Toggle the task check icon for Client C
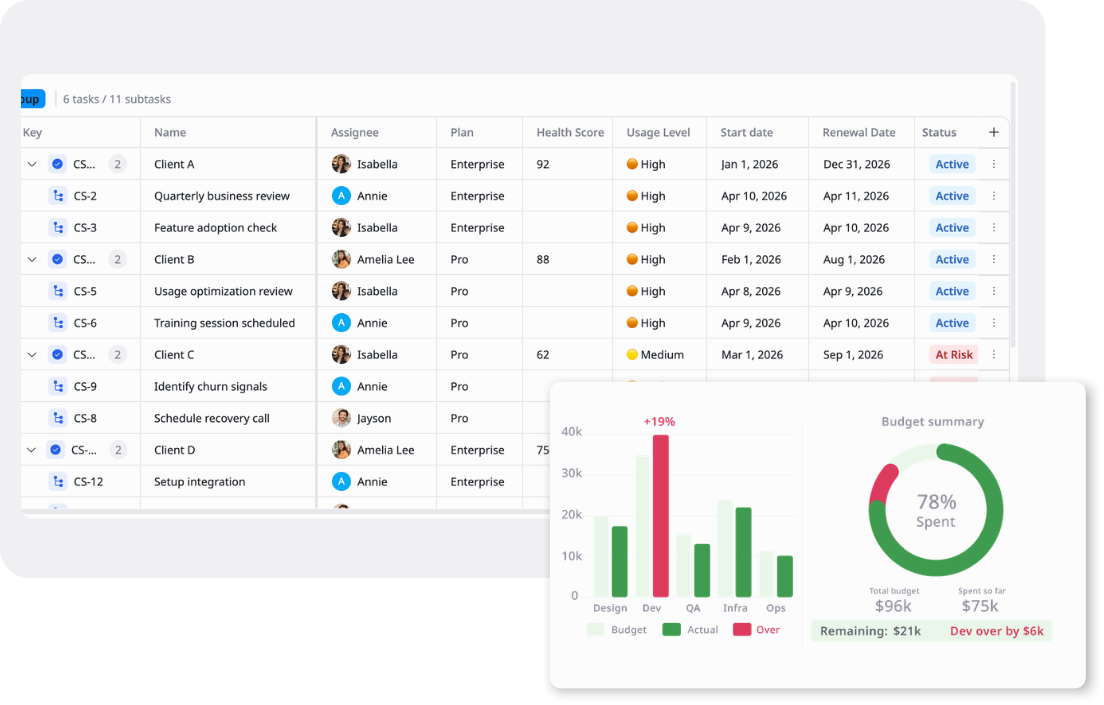Image resolution: width=1104 pixels, height=705 pixels. click(x=57, y=354)
